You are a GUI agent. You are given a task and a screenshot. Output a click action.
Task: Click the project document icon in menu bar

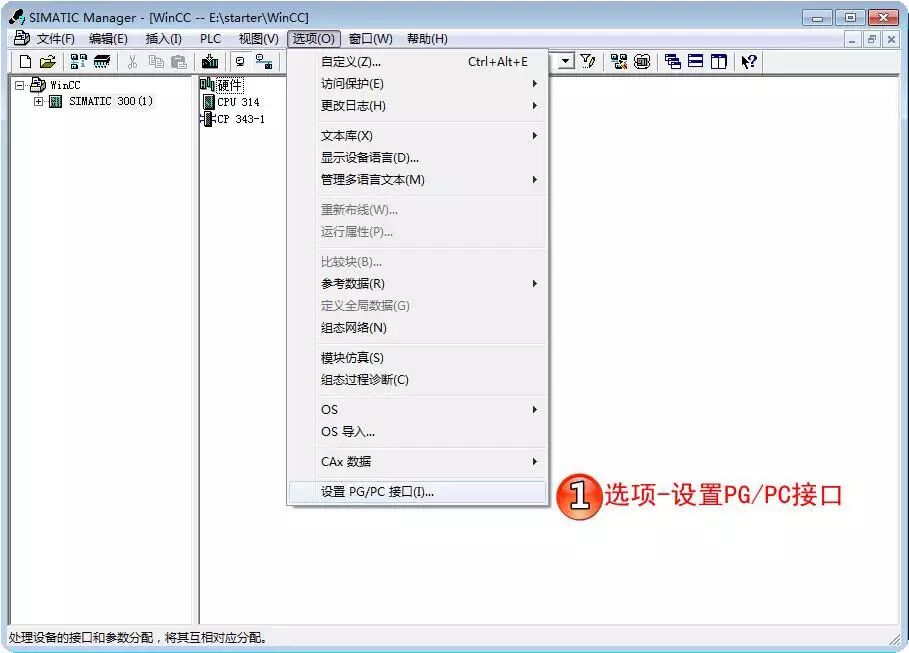pyautogui.click(x=21, y=38)
